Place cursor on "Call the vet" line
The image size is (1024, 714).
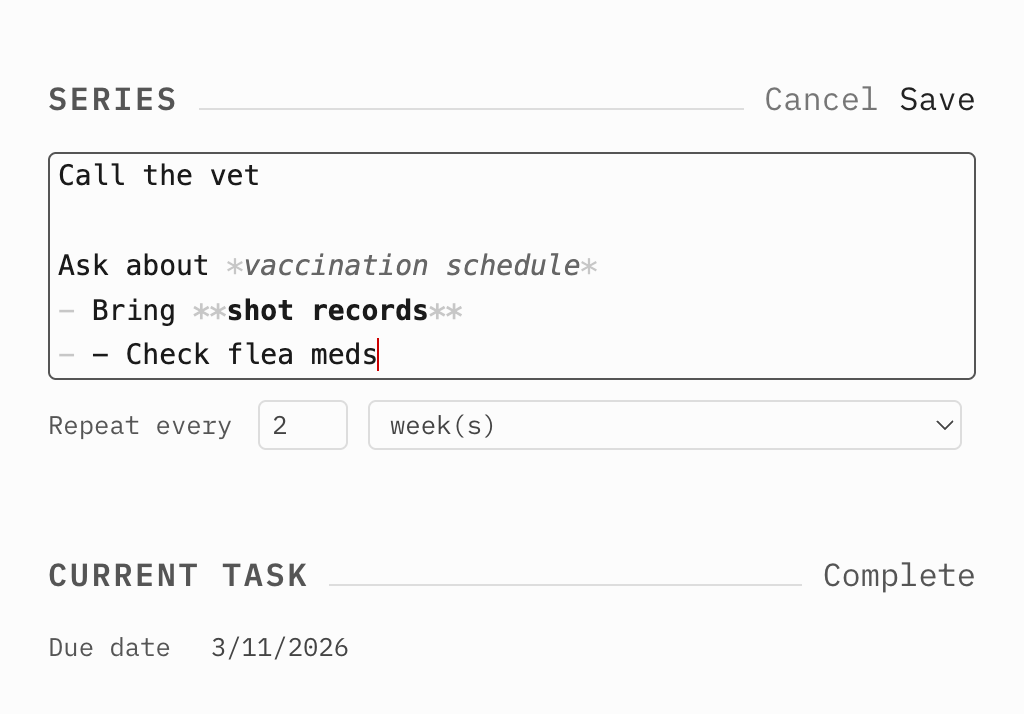click(x=159, y=176)
